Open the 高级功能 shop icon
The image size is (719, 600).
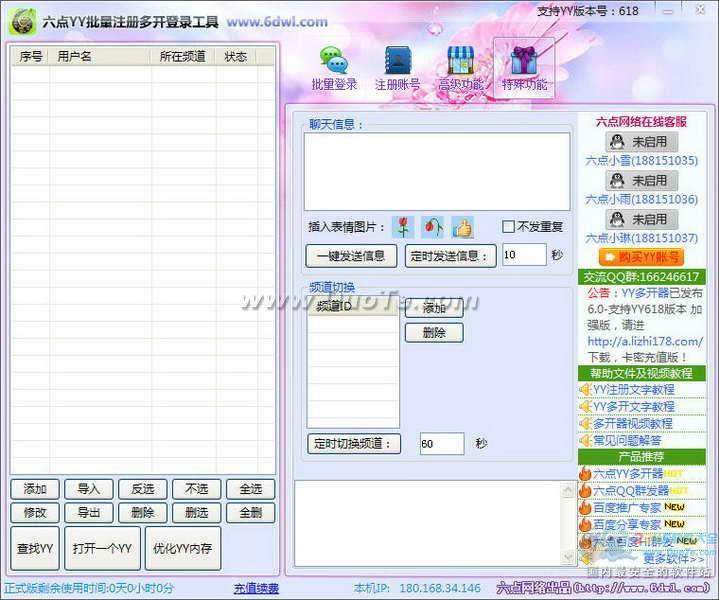click(x=460, y=61)
